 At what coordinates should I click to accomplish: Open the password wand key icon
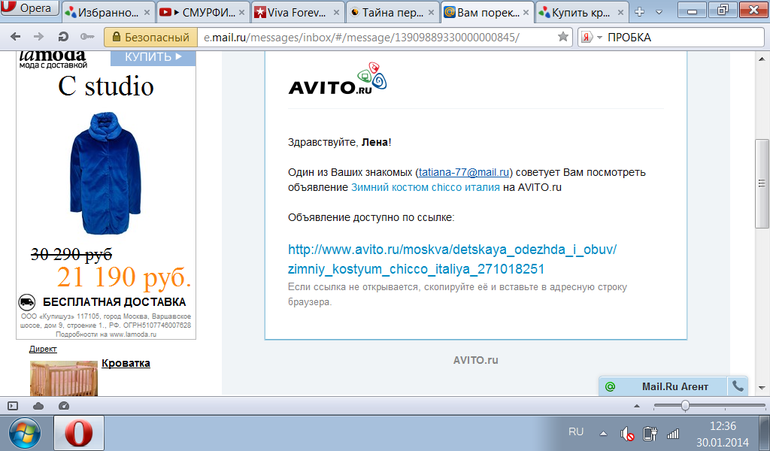click(87, 37)
